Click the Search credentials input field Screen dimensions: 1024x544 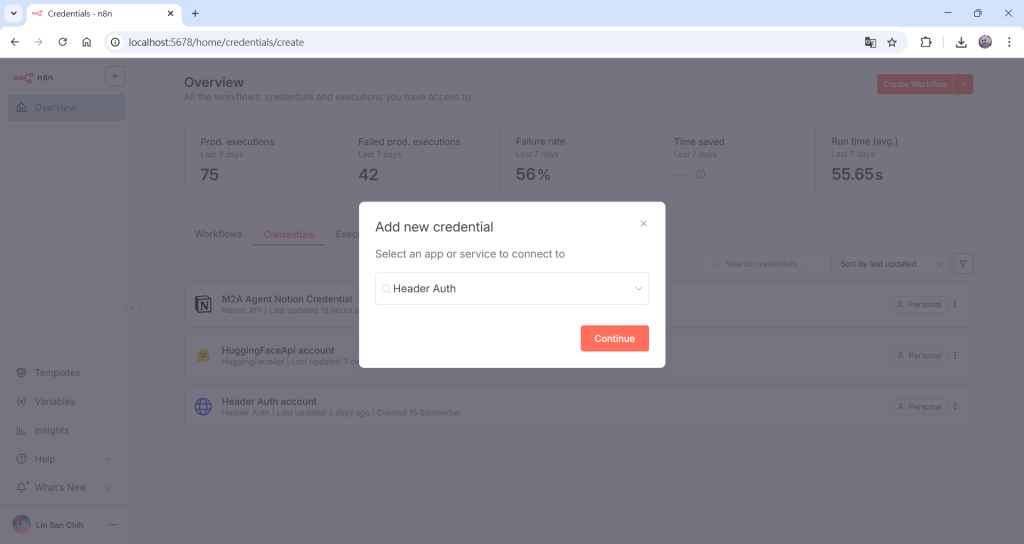[x=766, y=264]
